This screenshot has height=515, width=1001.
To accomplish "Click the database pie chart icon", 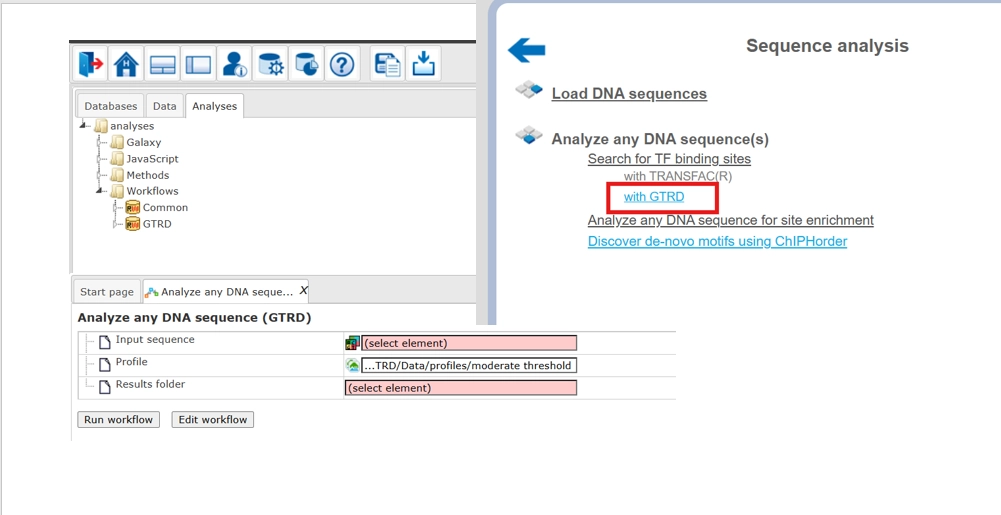I will 306,64.
